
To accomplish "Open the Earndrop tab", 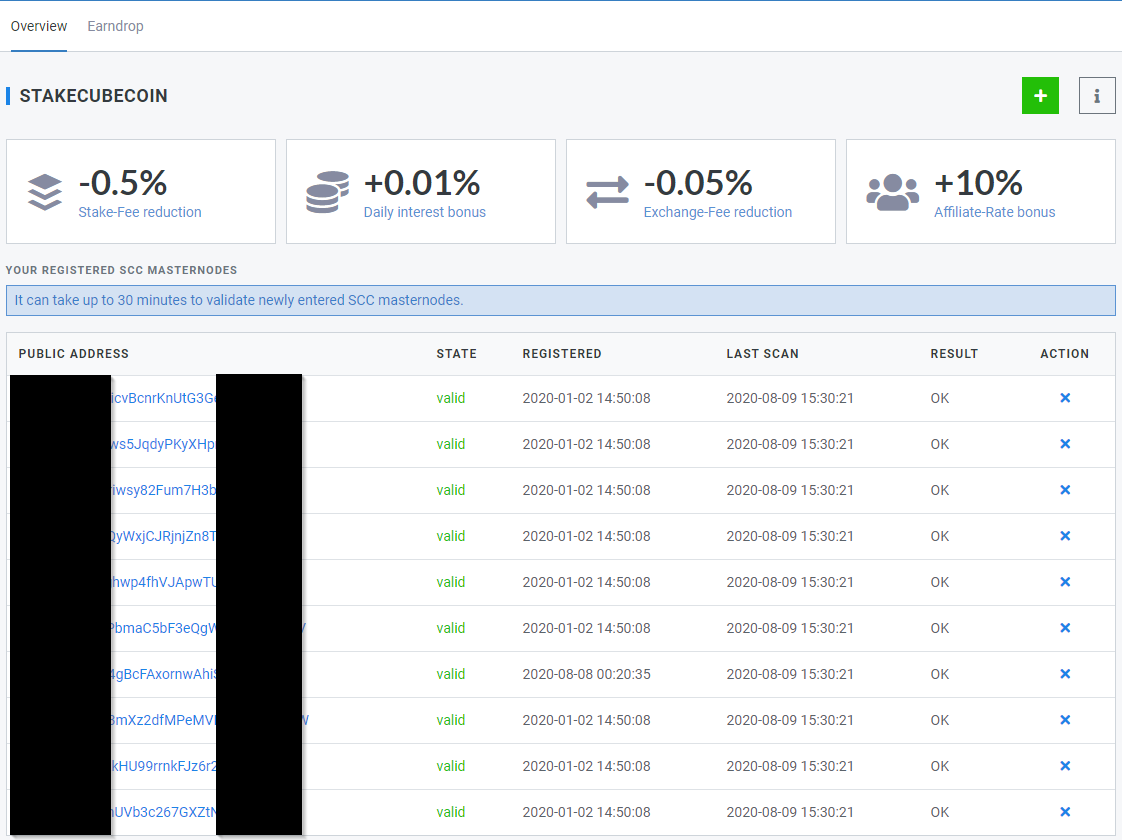I will coord(115,26).
